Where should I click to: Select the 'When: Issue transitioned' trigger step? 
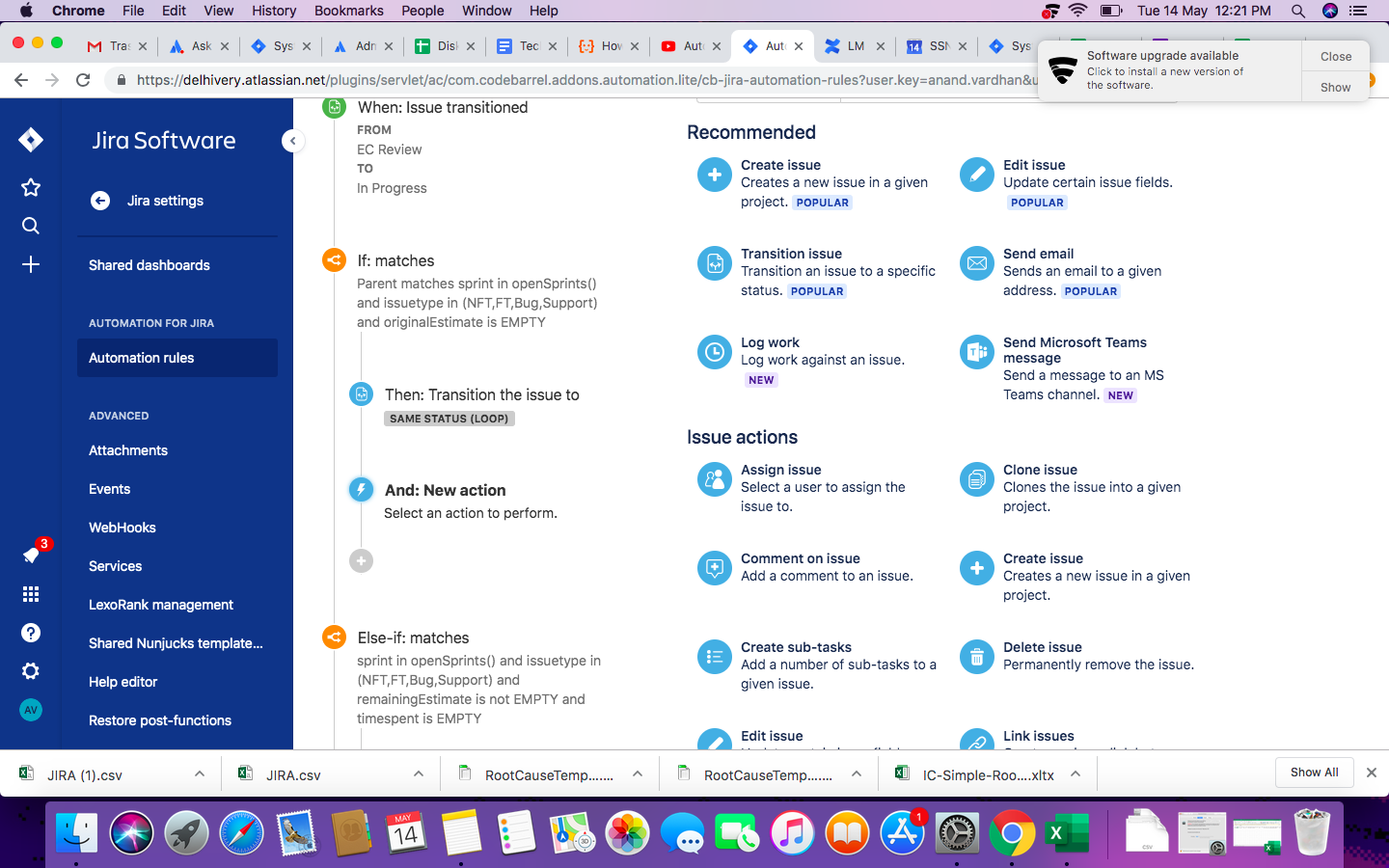click(442, 107)
